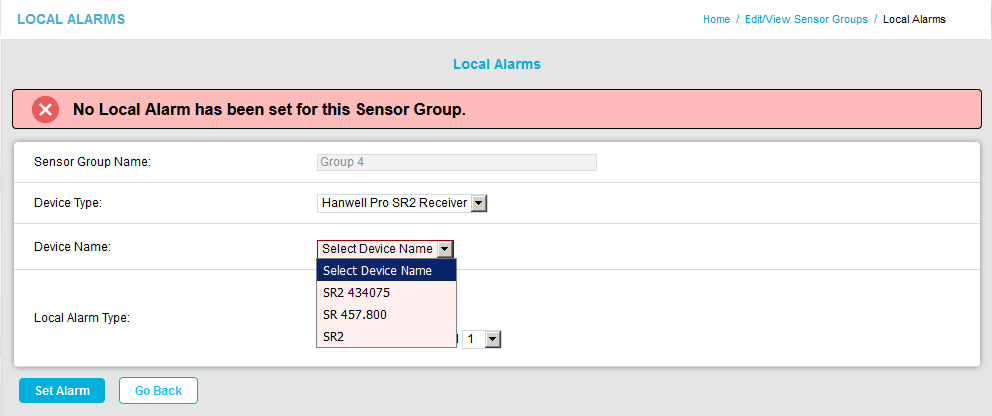Click the Local Alarms breadcrumb item

tap(914, 20)
